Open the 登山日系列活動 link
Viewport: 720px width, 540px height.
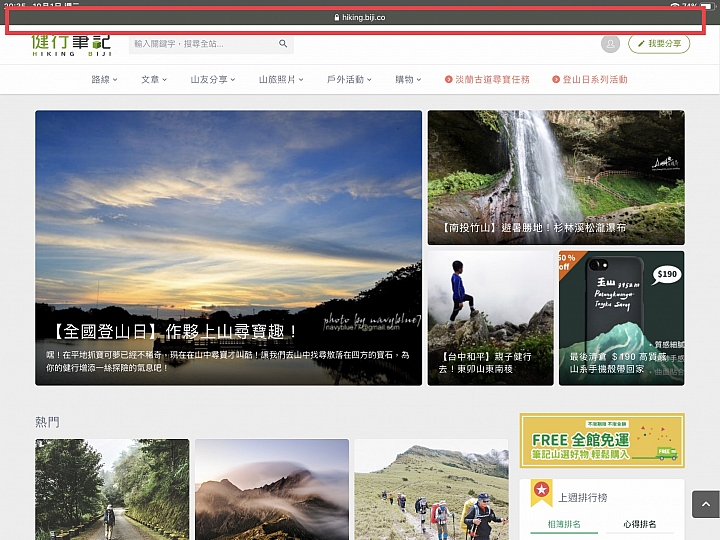click(x=590, y=79)
